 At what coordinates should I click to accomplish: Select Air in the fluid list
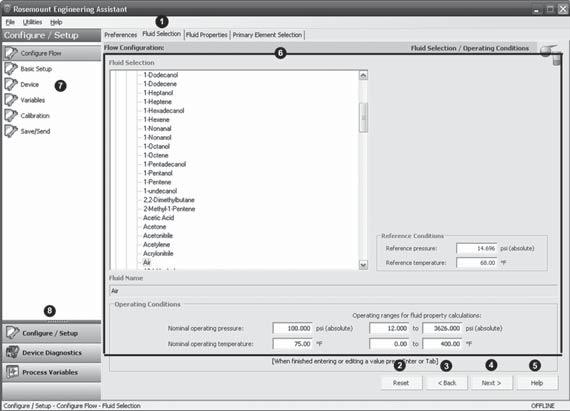point(146,262)
